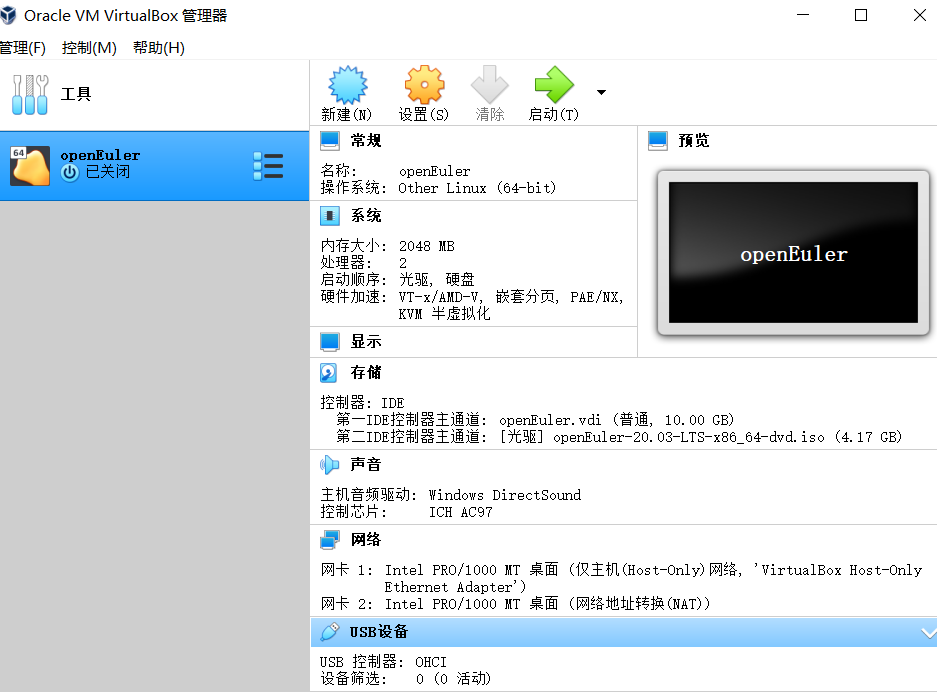Click the 工具 tools icon in sidebar

pos(30,93)
